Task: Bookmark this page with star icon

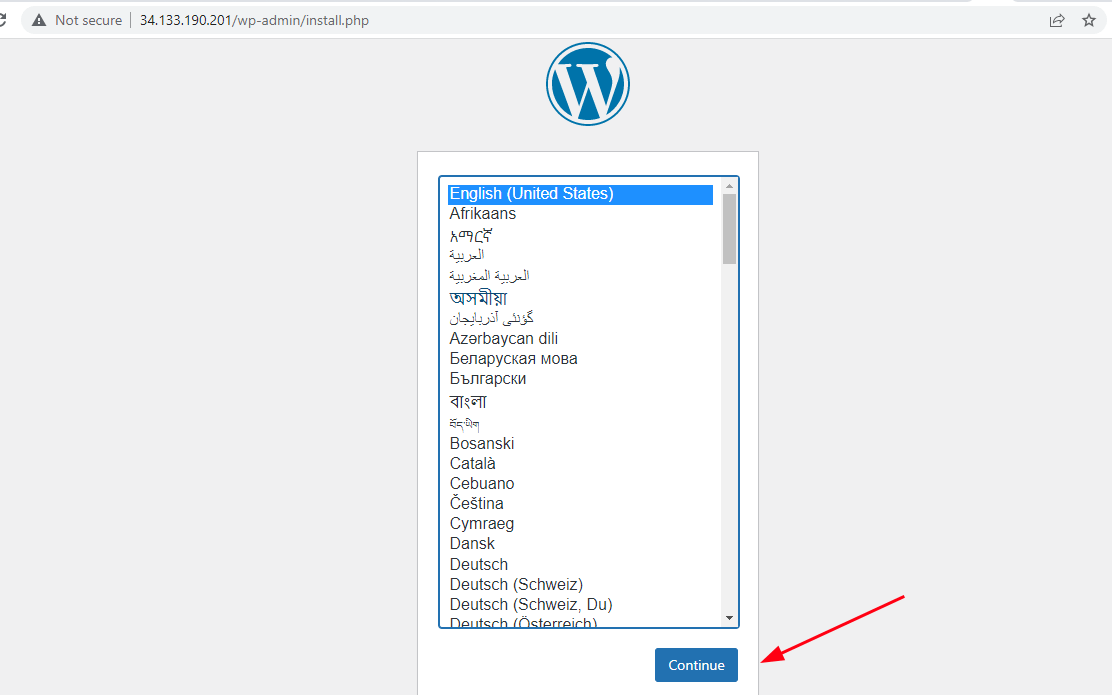Action: [x=1089, y=21]
